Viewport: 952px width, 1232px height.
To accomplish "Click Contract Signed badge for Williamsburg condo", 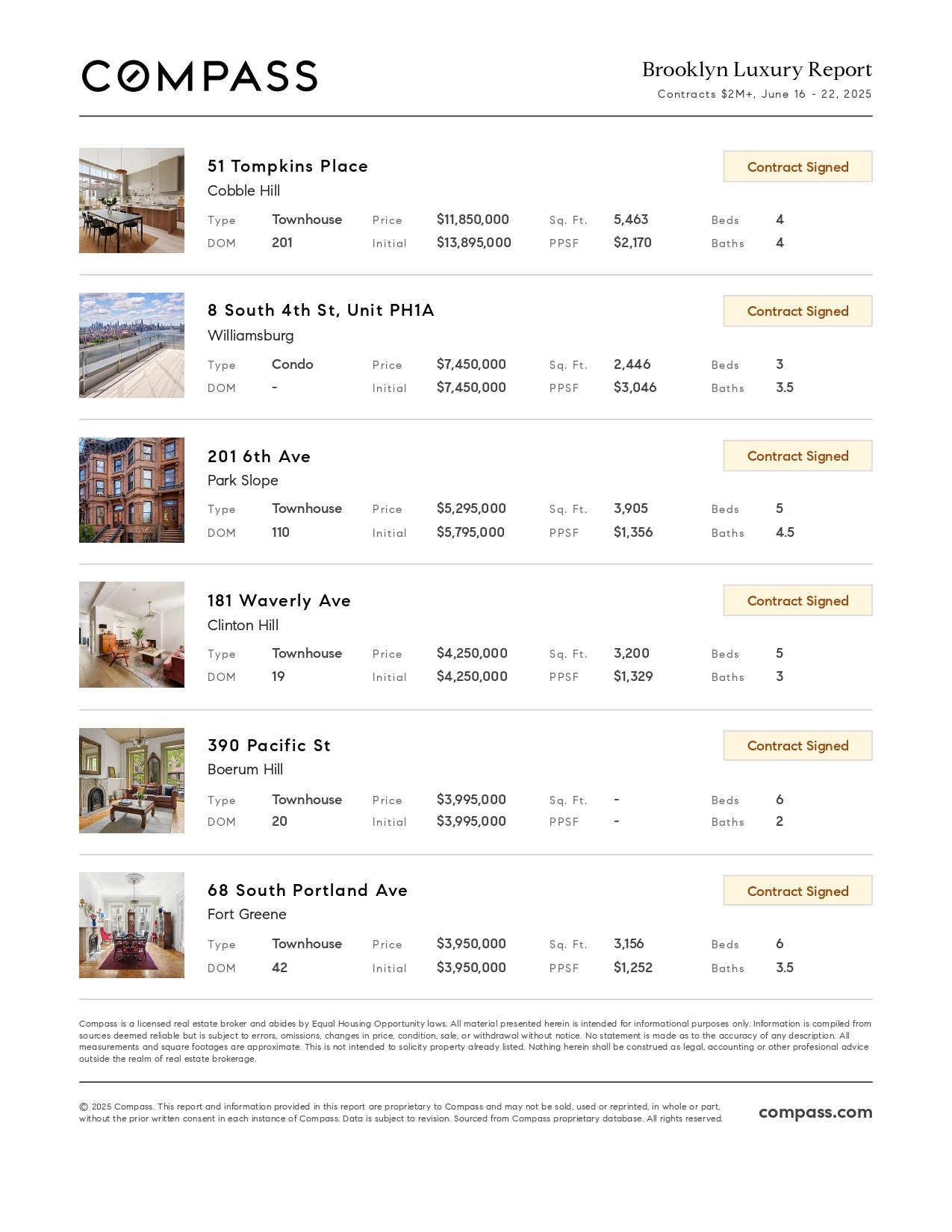I will coord(797,311).
